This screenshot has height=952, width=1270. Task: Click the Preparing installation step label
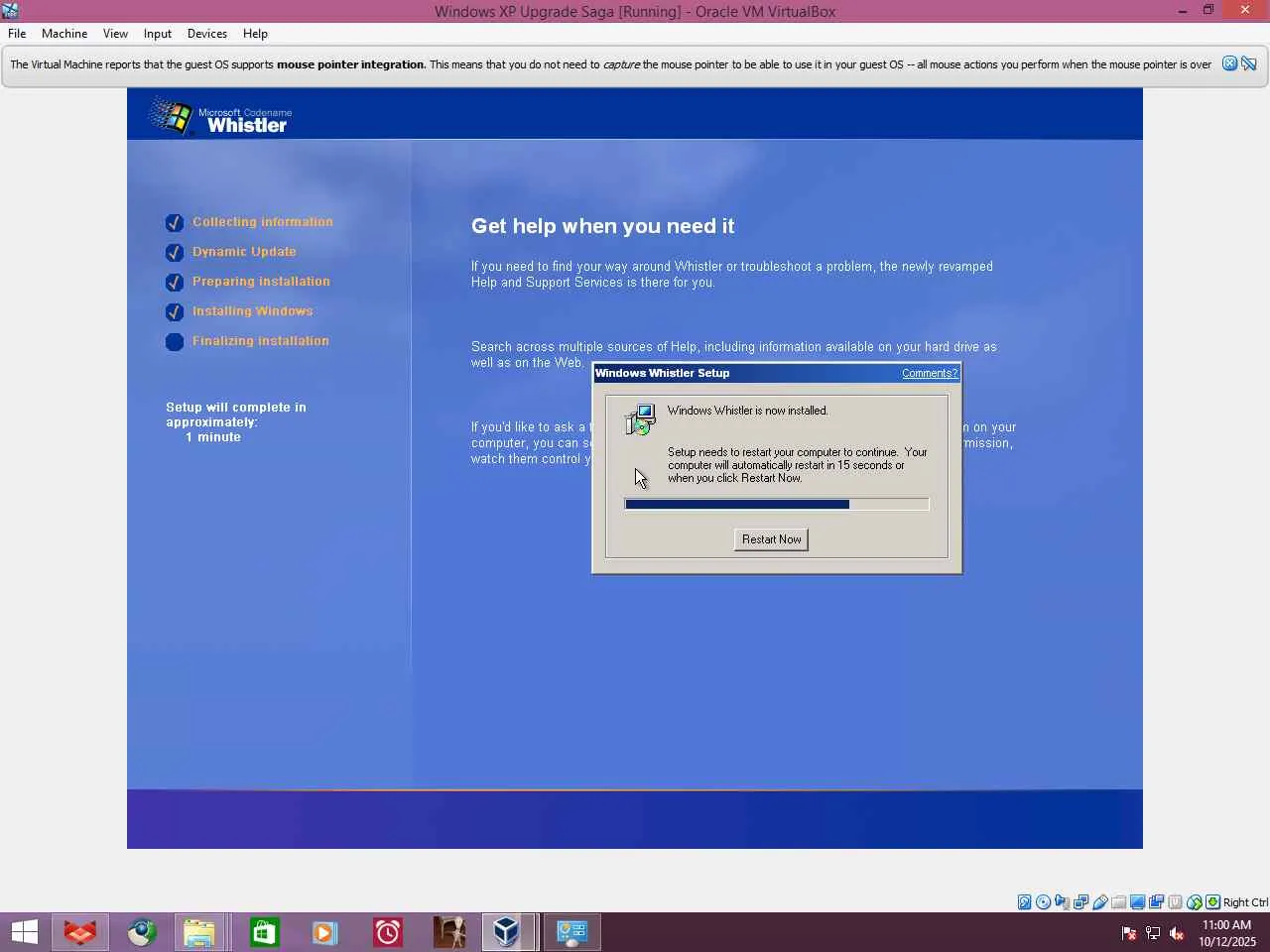tap(261, 282)
